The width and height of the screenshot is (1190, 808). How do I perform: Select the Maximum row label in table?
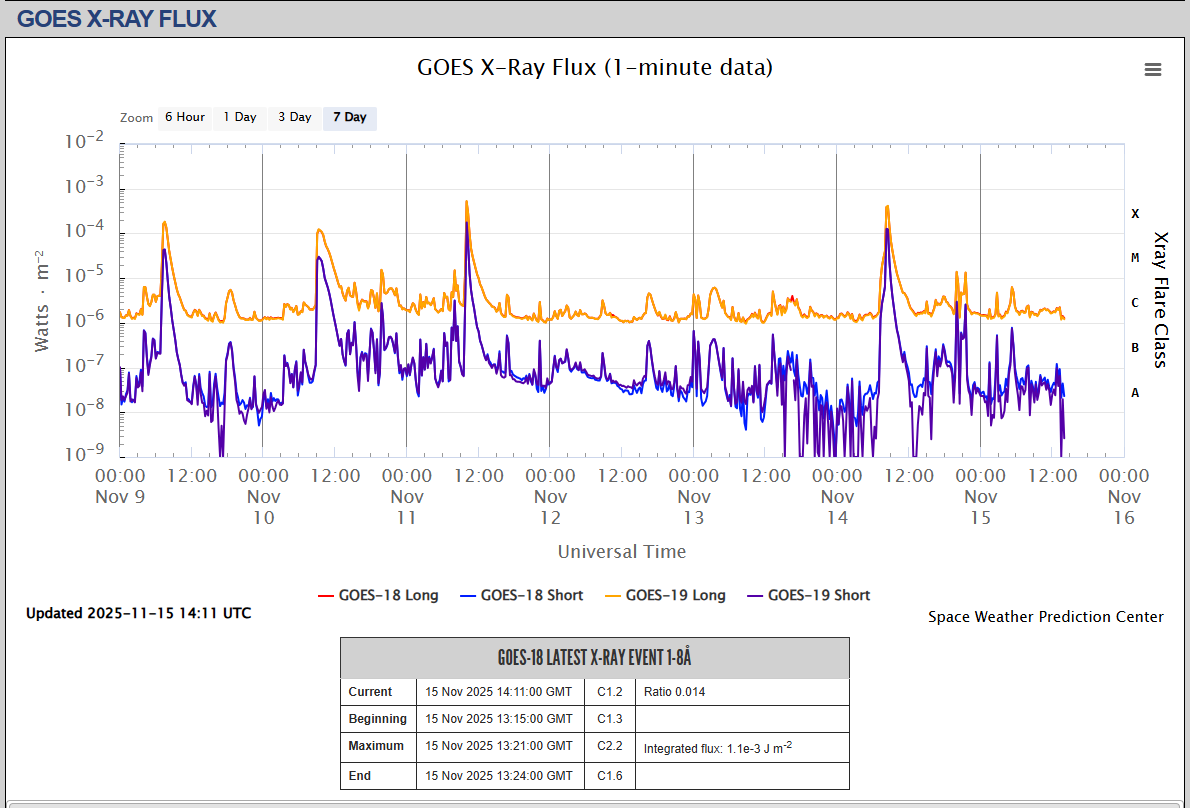pos(377,746)
